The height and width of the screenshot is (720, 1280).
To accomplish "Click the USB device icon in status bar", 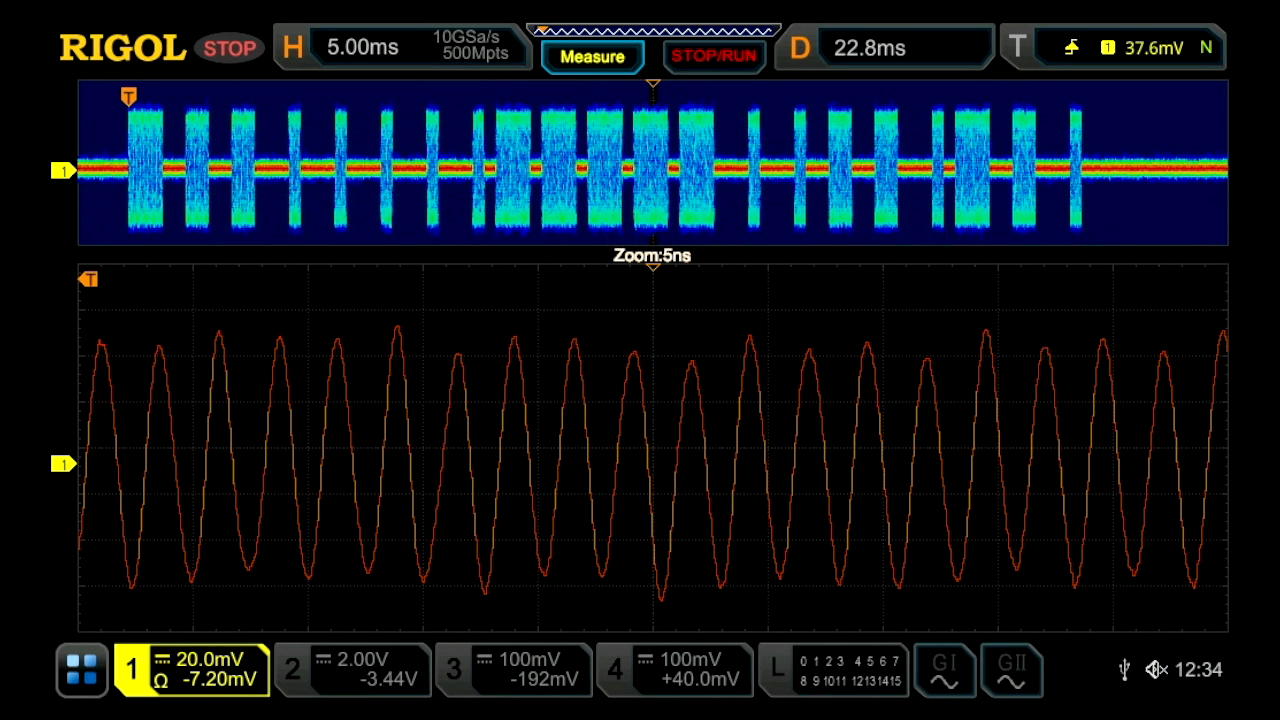I will (x=1124, y=670).
